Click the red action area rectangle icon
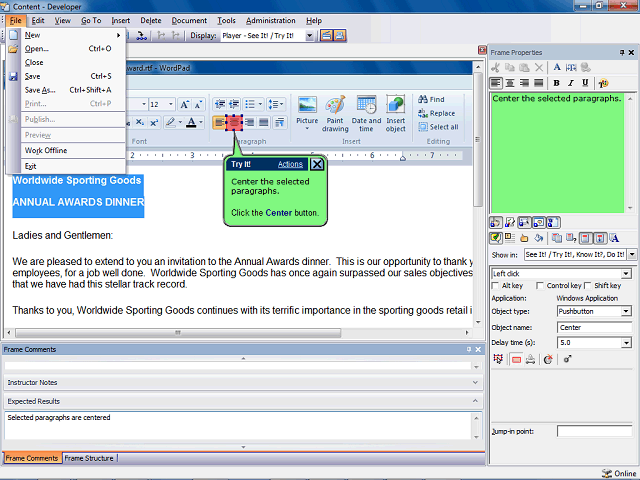 click(x=516, y=359)
